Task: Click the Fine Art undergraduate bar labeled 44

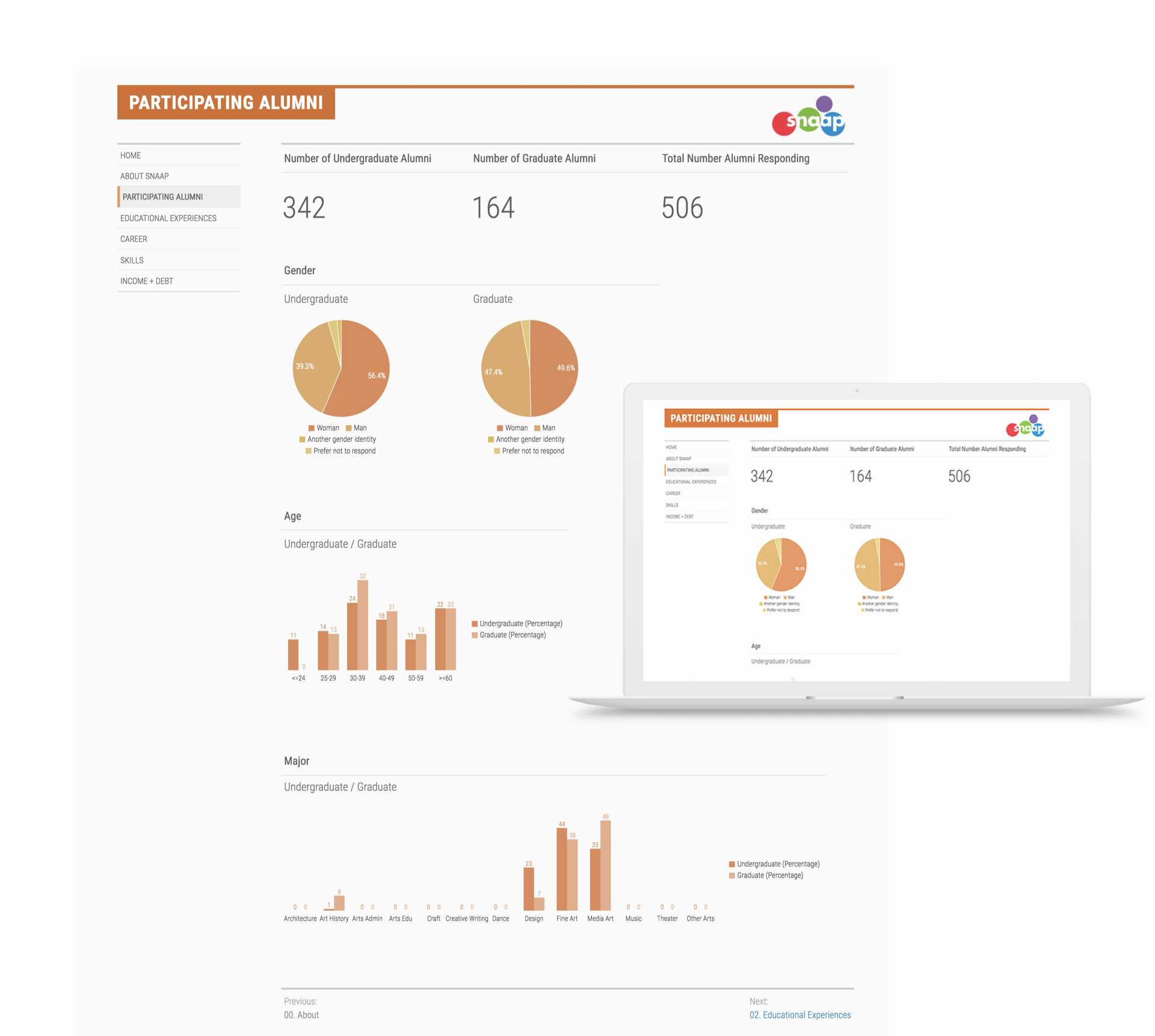Action: [562, 869]
